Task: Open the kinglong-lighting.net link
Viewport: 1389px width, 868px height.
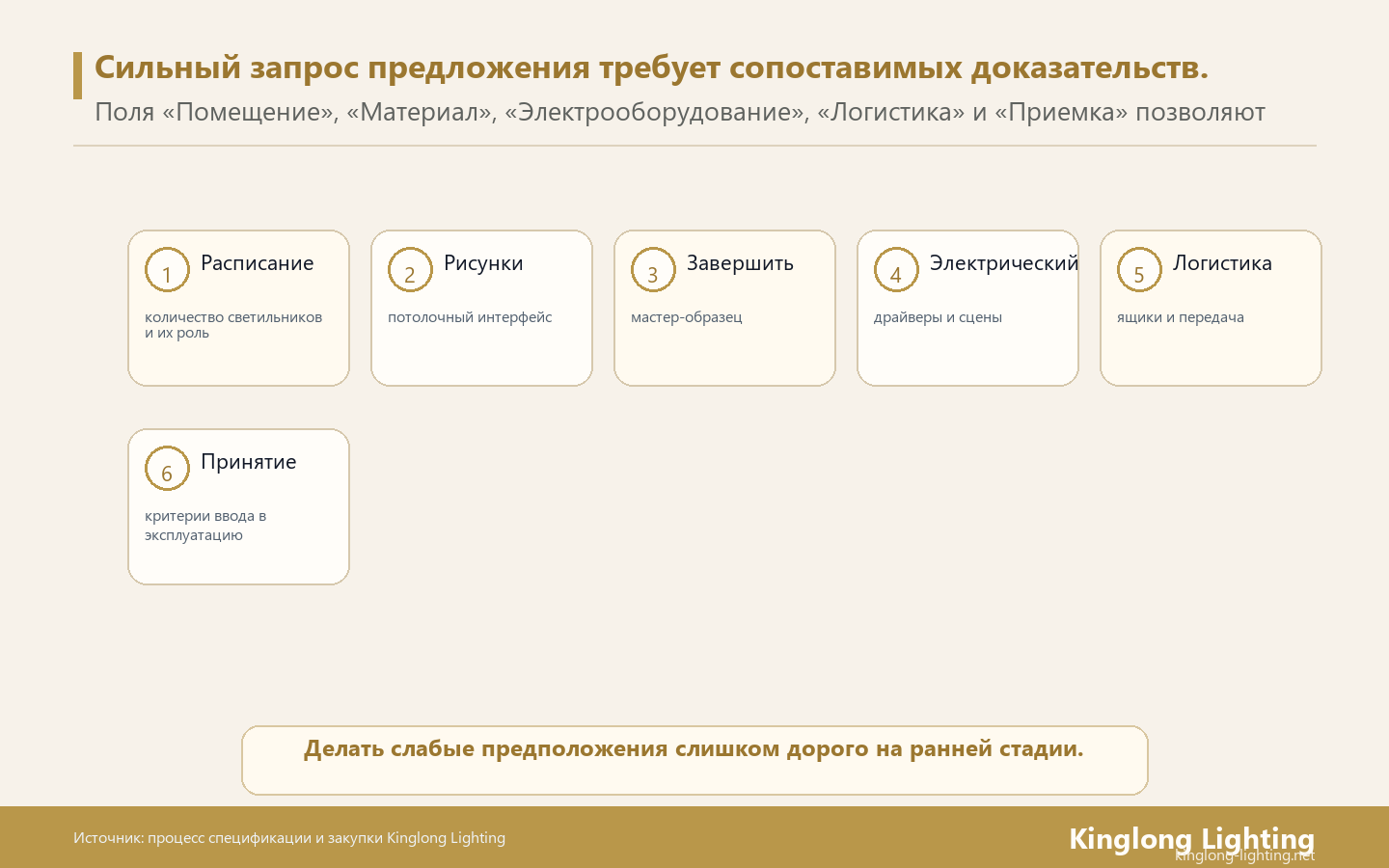Action: pyautogui.click(x=1245, y=855)
